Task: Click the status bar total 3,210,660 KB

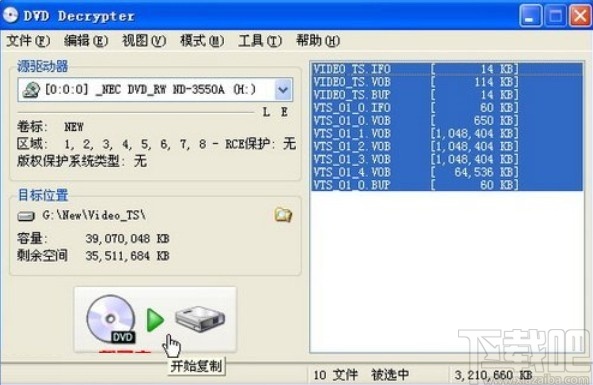Action: [494, 375]
